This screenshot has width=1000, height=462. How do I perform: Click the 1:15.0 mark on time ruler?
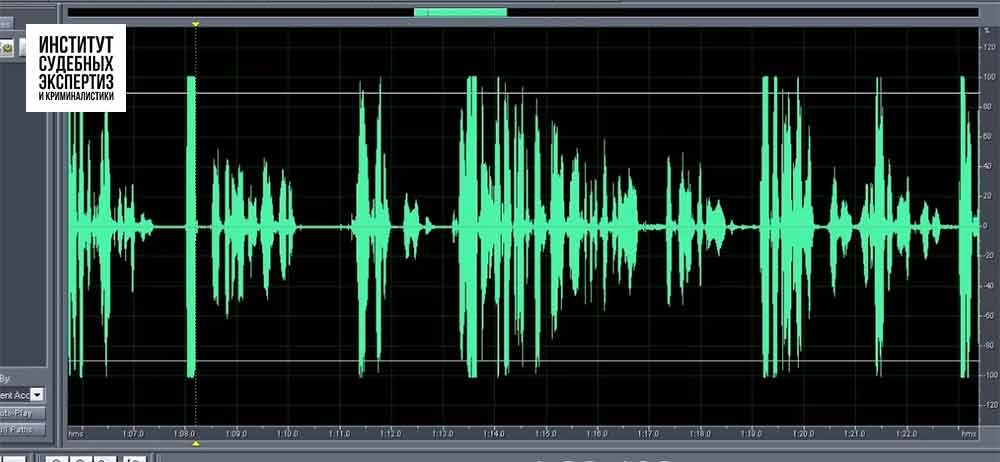click(545, 434)
